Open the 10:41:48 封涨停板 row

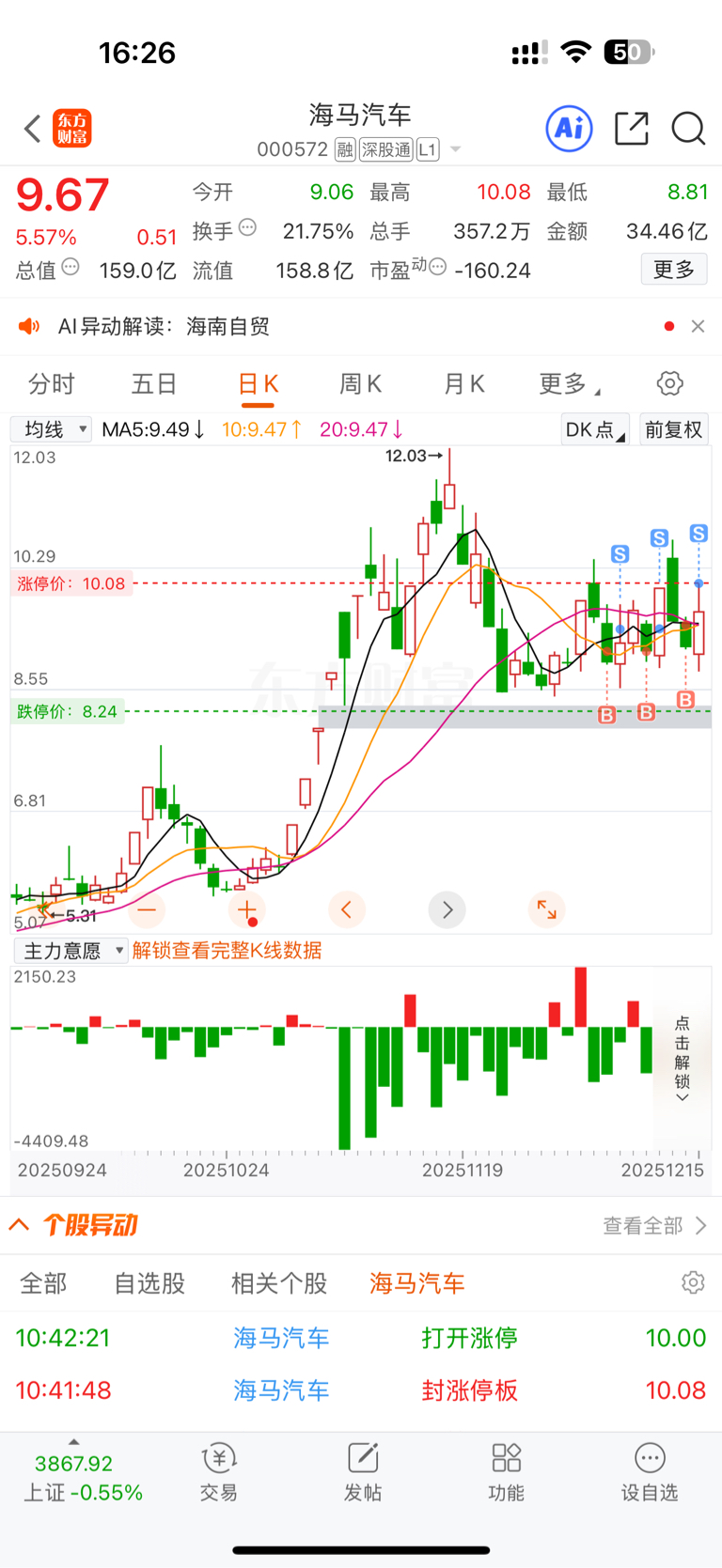click(x=361, y=1390)
